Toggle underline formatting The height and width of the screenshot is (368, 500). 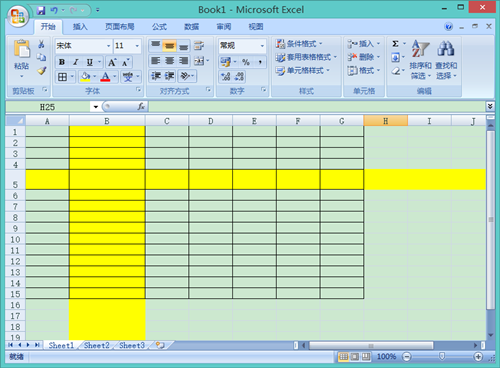point(89,62)
